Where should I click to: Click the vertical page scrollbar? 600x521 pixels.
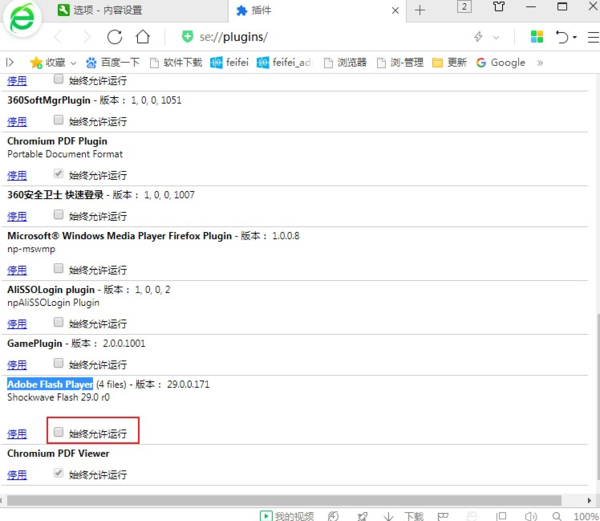click(x=594, y=300)
